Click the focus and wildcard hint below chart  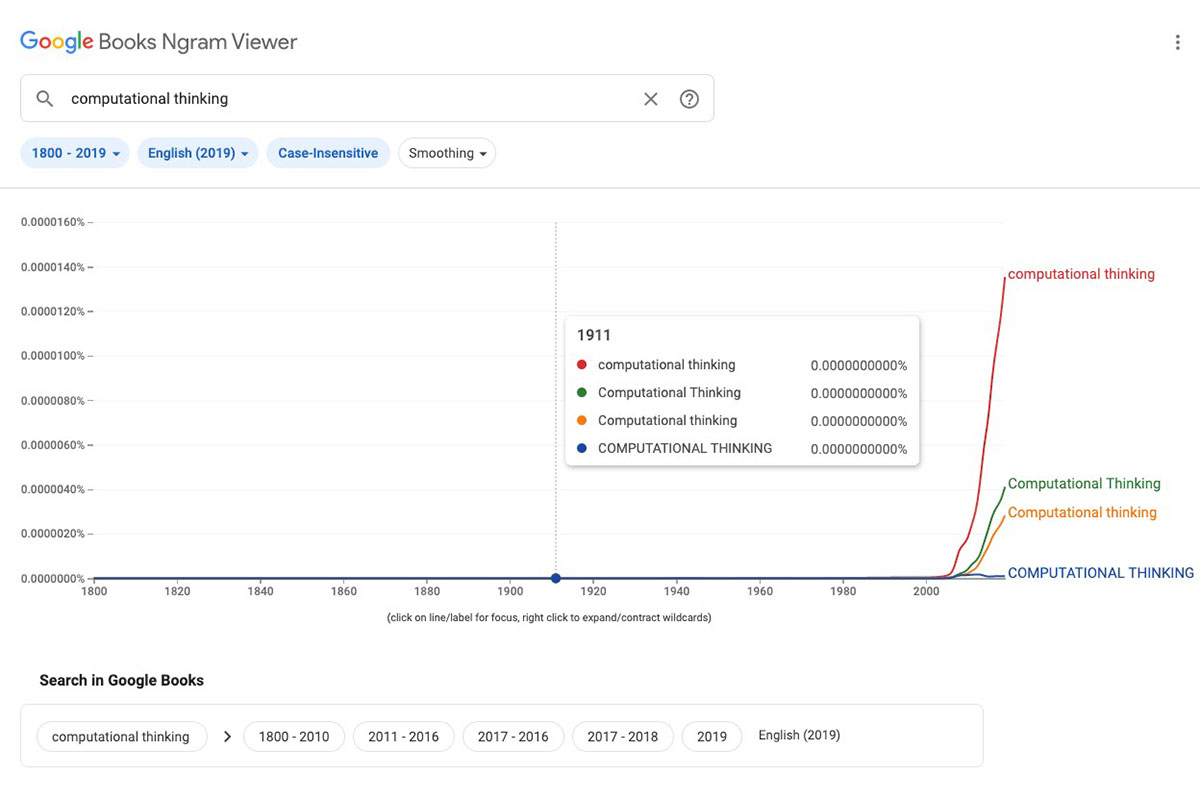click(549, 618)
